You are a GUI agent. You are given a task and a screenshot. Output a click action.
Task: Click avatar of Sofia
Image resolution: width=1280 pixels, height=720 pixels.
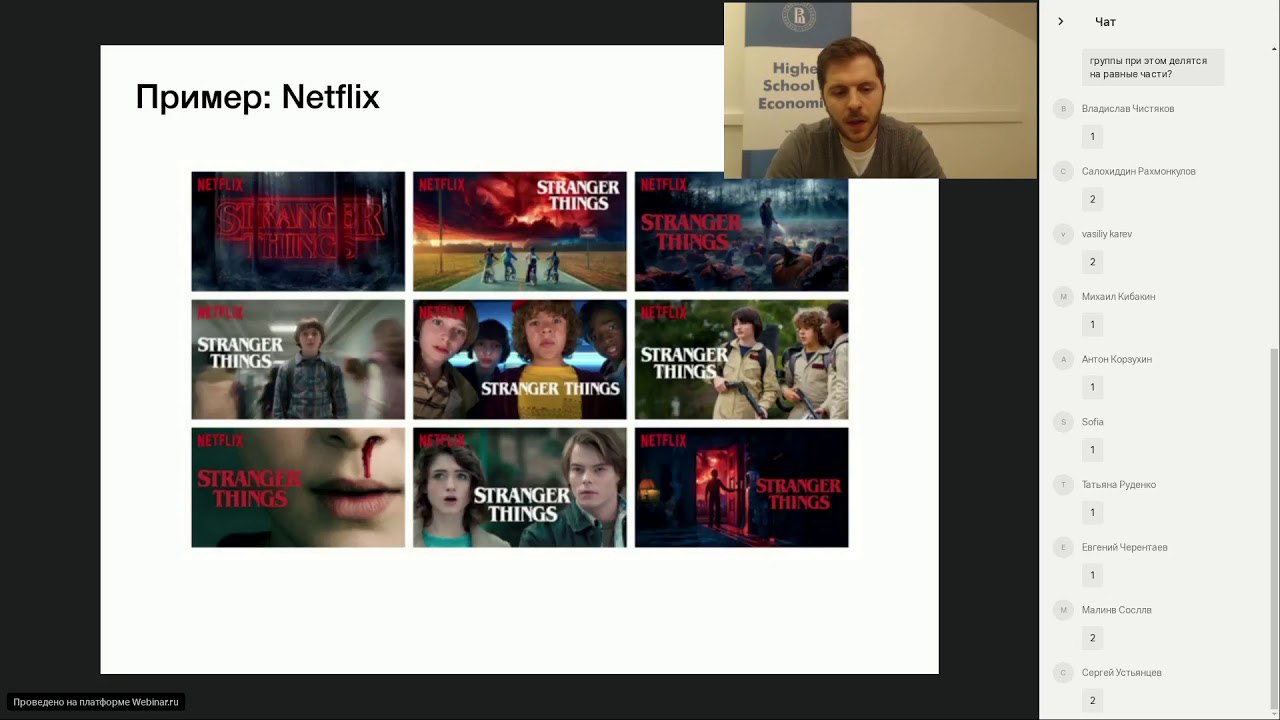click(x=1063, y=422)
